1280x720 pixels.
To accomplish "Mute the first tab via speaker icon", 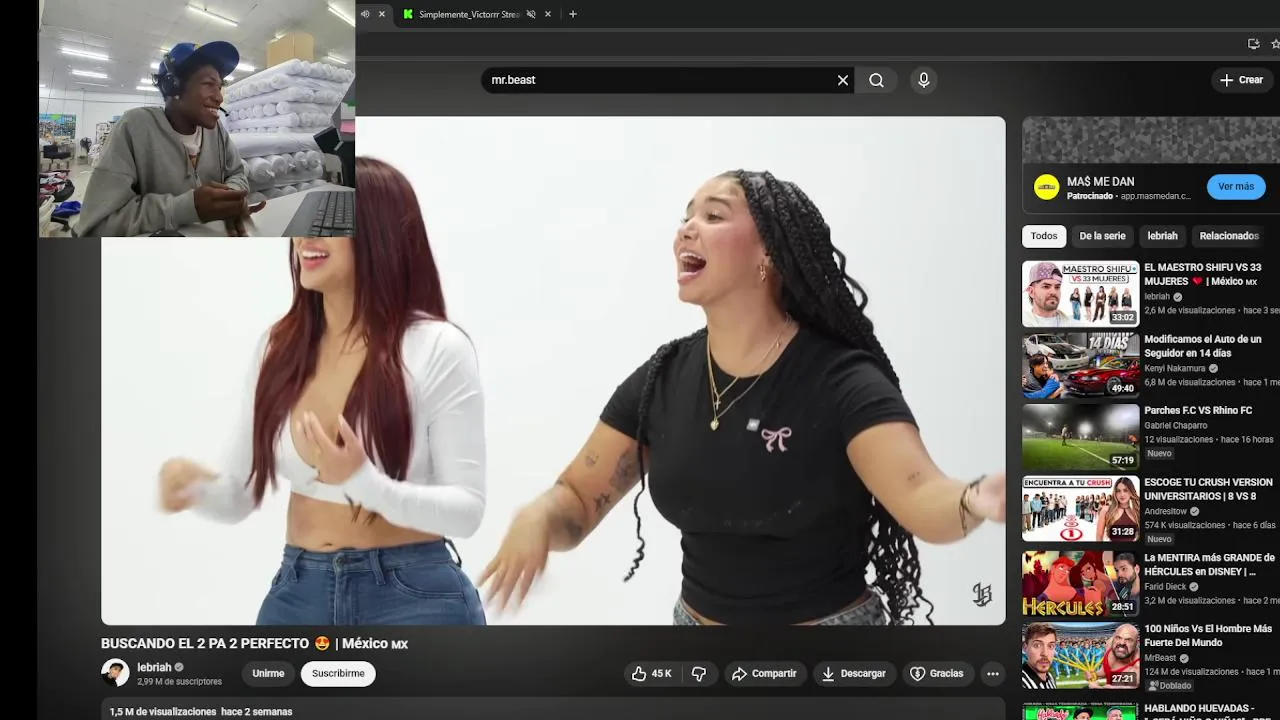I will 365,14.
